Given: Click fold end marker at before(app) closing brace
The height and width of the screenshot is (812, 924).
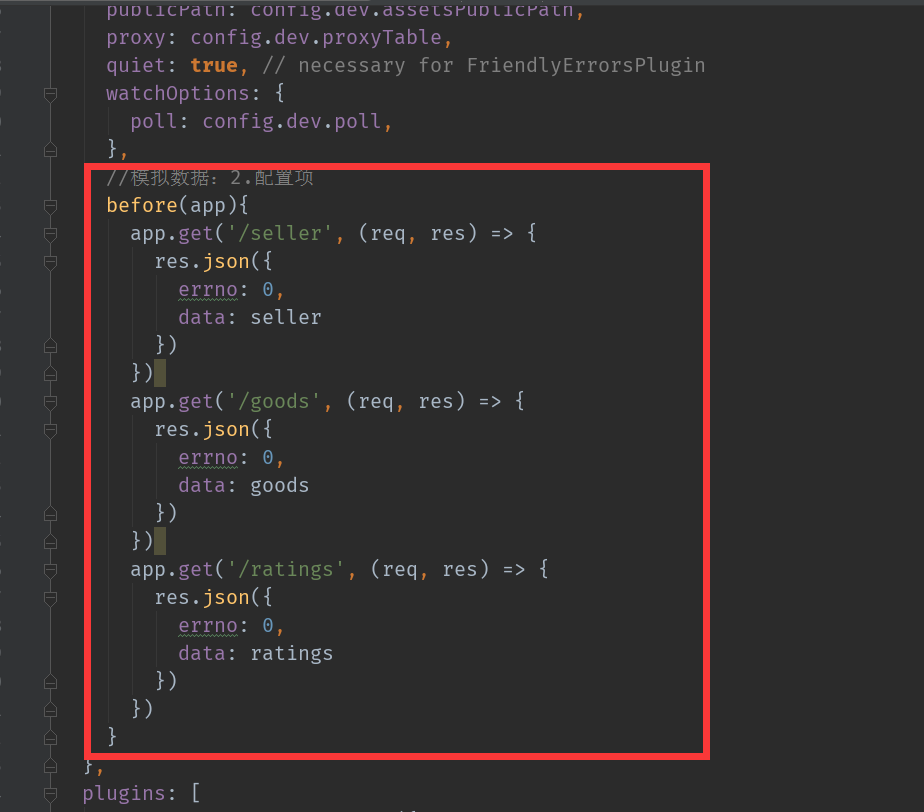Looking at the screenshot, I should (x=51, y=738).
